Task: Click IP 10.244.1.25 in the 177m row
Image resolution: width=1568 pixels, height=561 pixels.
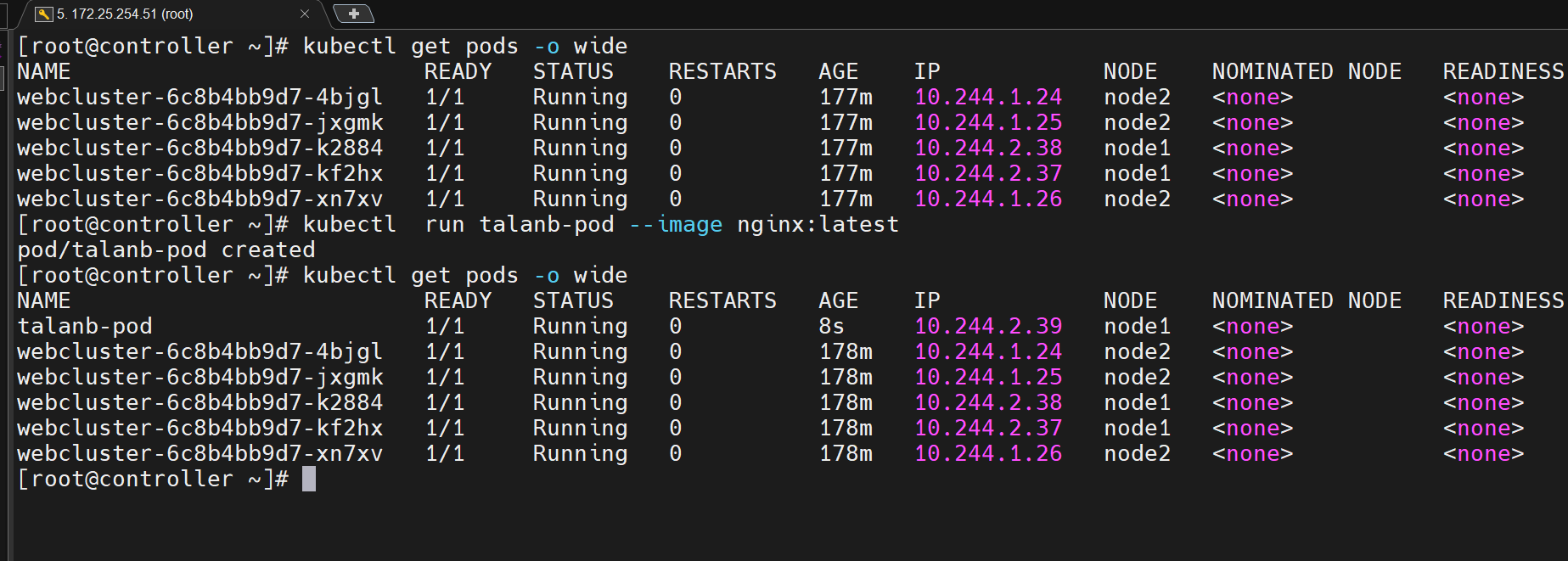Action: pyautogui.click(x=988, y=122)
